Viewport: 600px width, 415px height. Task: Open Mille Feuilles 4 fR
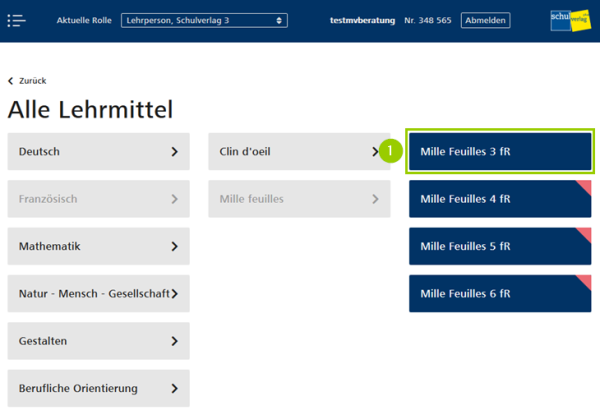click(499, 199)
